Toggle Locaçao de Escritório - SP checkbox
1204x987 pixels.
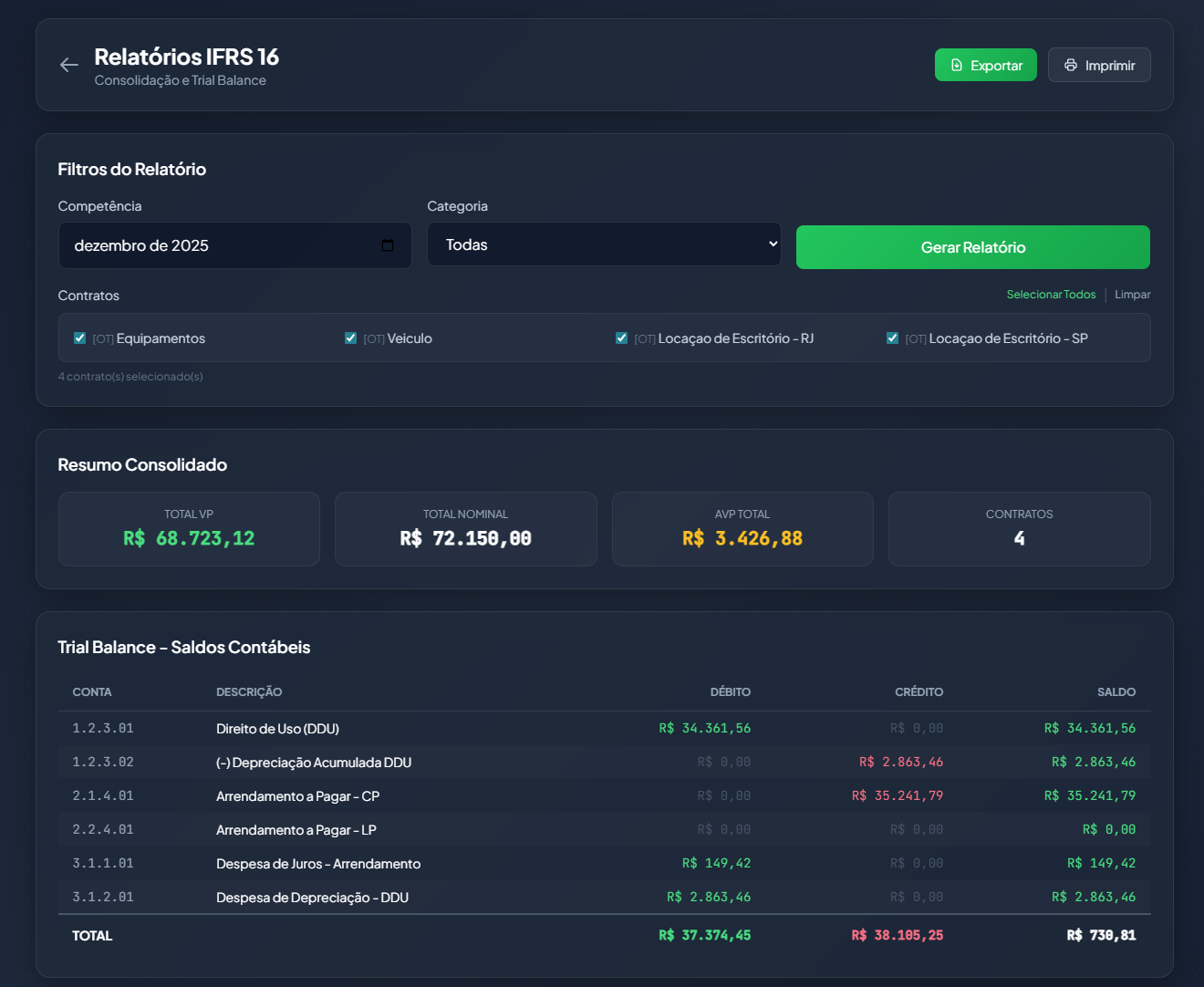coord(893,338)
